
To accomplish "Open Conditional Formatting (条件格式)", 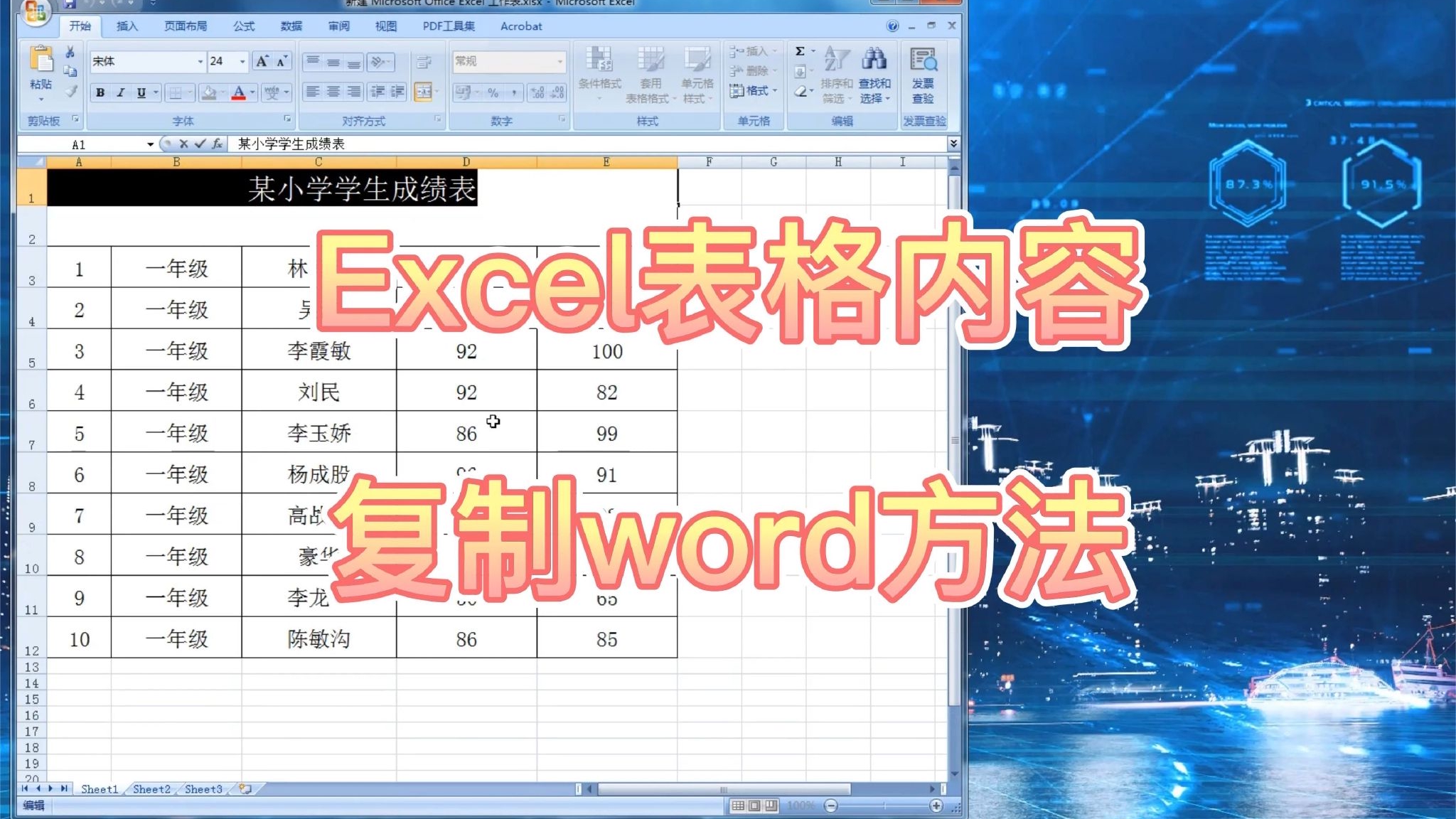I will [601, 75].
